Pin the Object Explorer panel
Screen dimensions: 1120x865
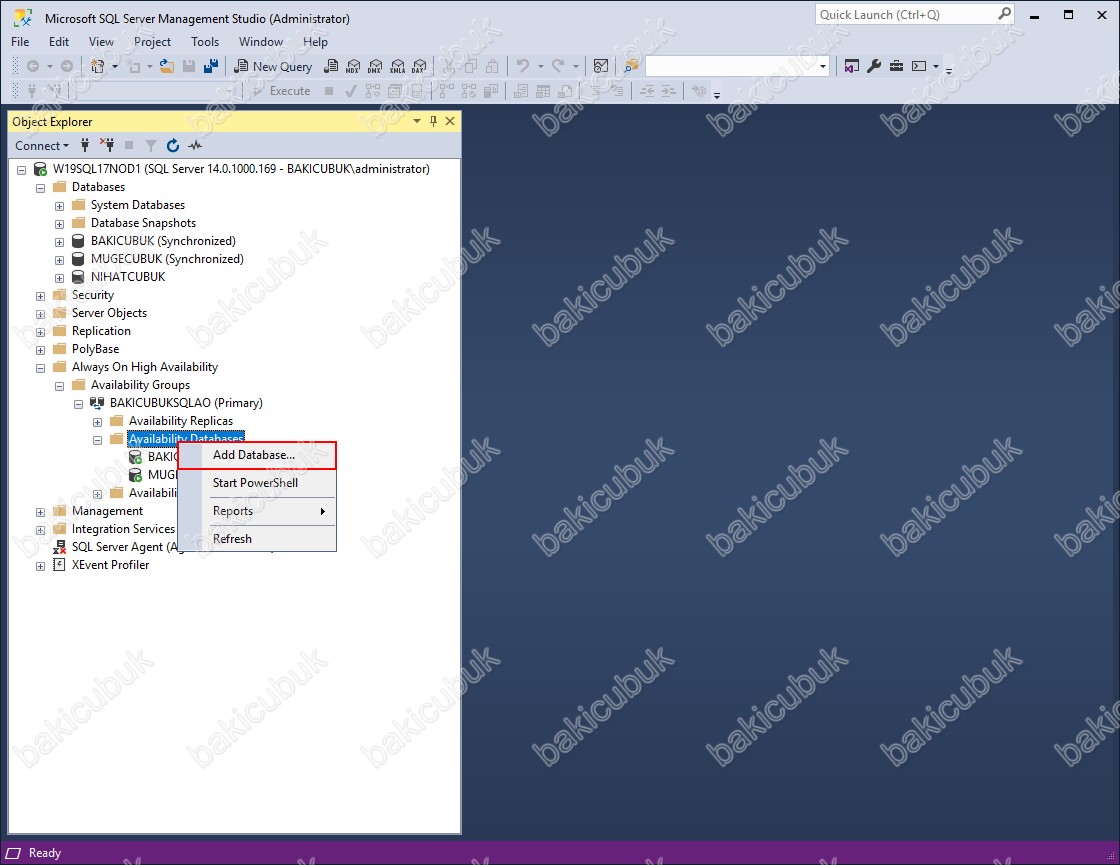[433, 121]
